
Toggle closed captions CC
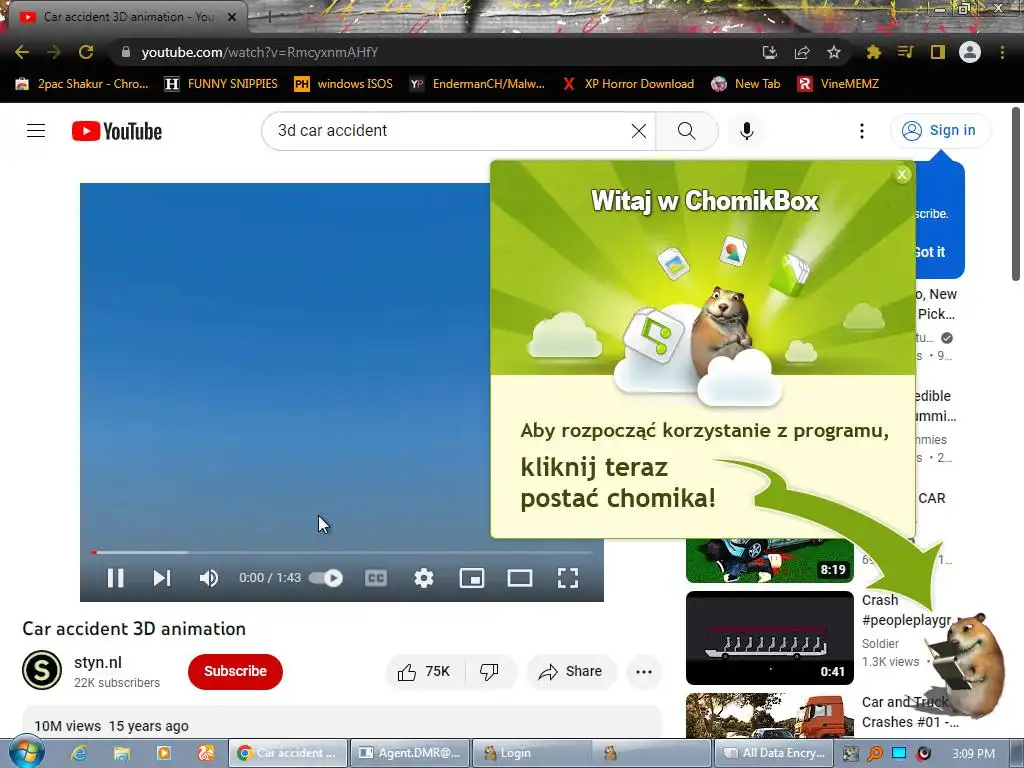coord(376,578)
